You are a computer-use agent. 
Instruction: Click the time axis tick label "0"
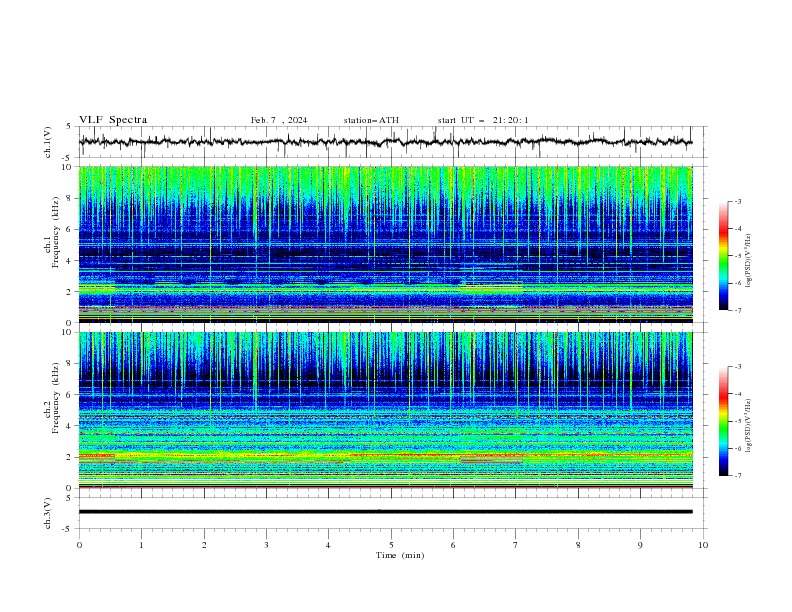tap(79, 545)
